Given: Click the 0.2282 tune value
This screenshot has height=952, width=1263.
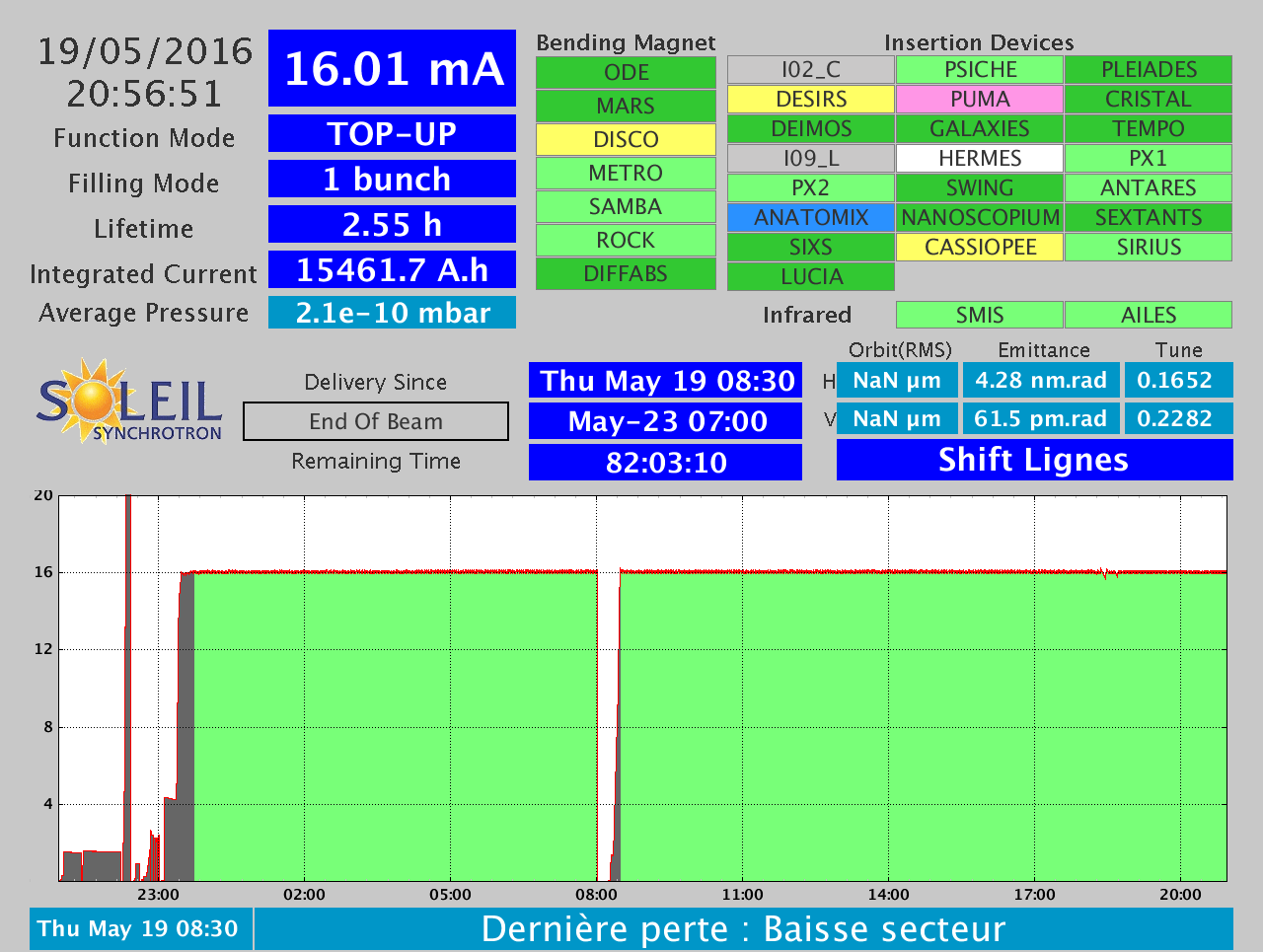Looking at the screenshot, I should (1178, 418).
